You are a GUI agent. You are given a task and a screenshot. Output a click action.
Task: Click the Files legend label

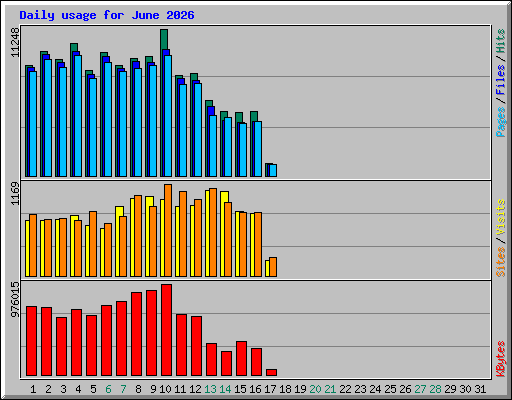pos(500,80)
